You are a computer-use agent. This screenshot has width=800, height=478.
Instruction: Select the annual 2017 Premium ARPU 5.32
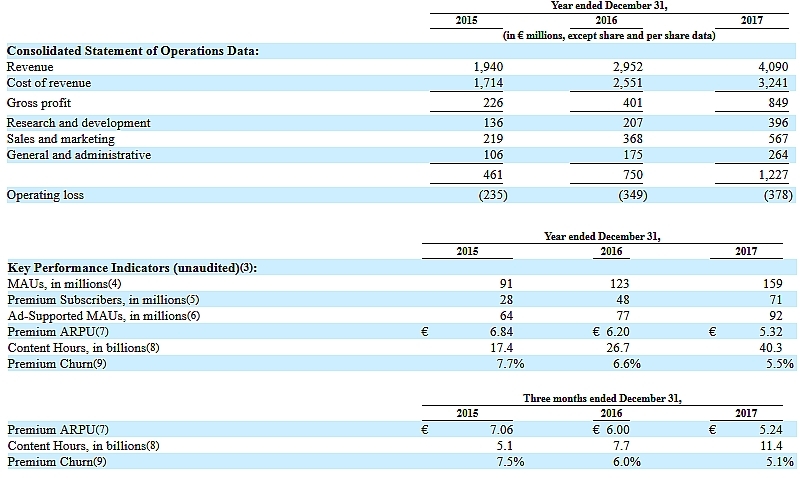pyautogui.click(x=771, y=332)
